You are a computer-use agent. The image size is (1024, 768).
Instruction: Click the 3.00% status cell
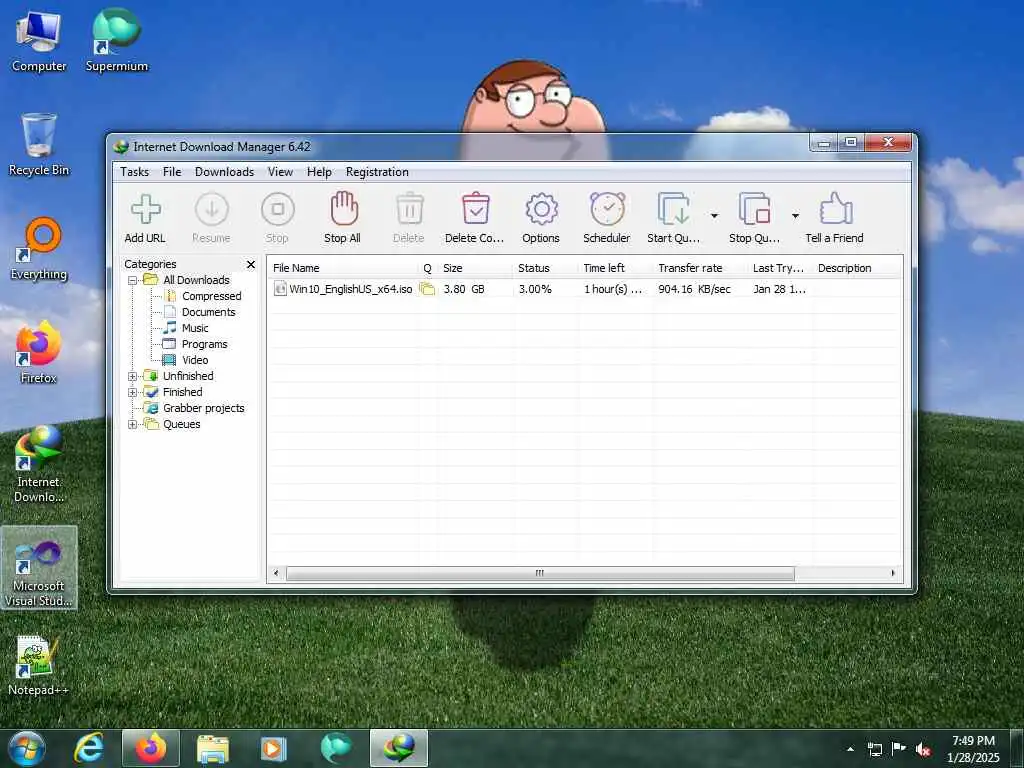pyautogui.click(x=535, y=289)
